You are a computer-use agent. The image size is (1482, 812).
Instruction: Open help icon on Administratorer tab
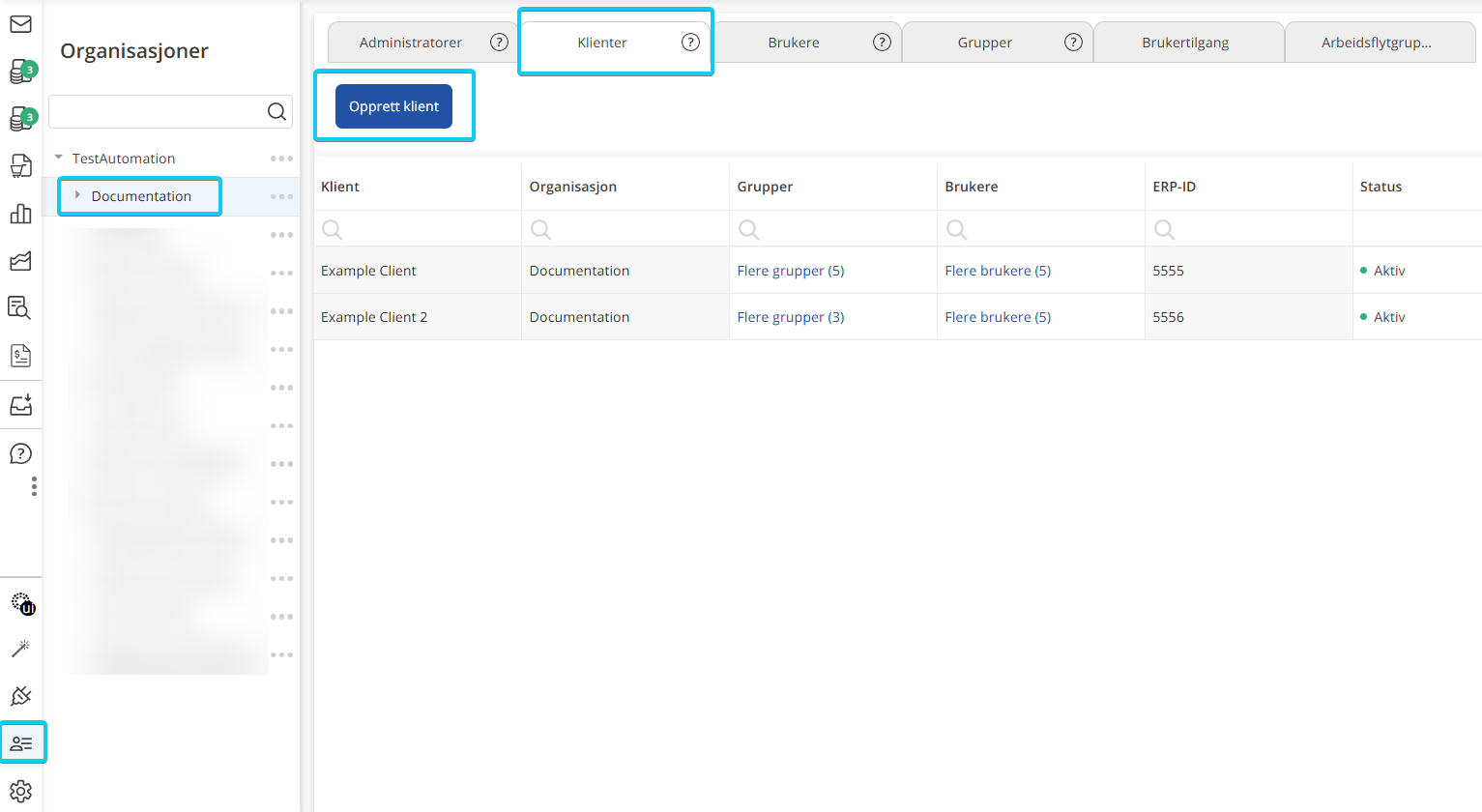(499, 43)
